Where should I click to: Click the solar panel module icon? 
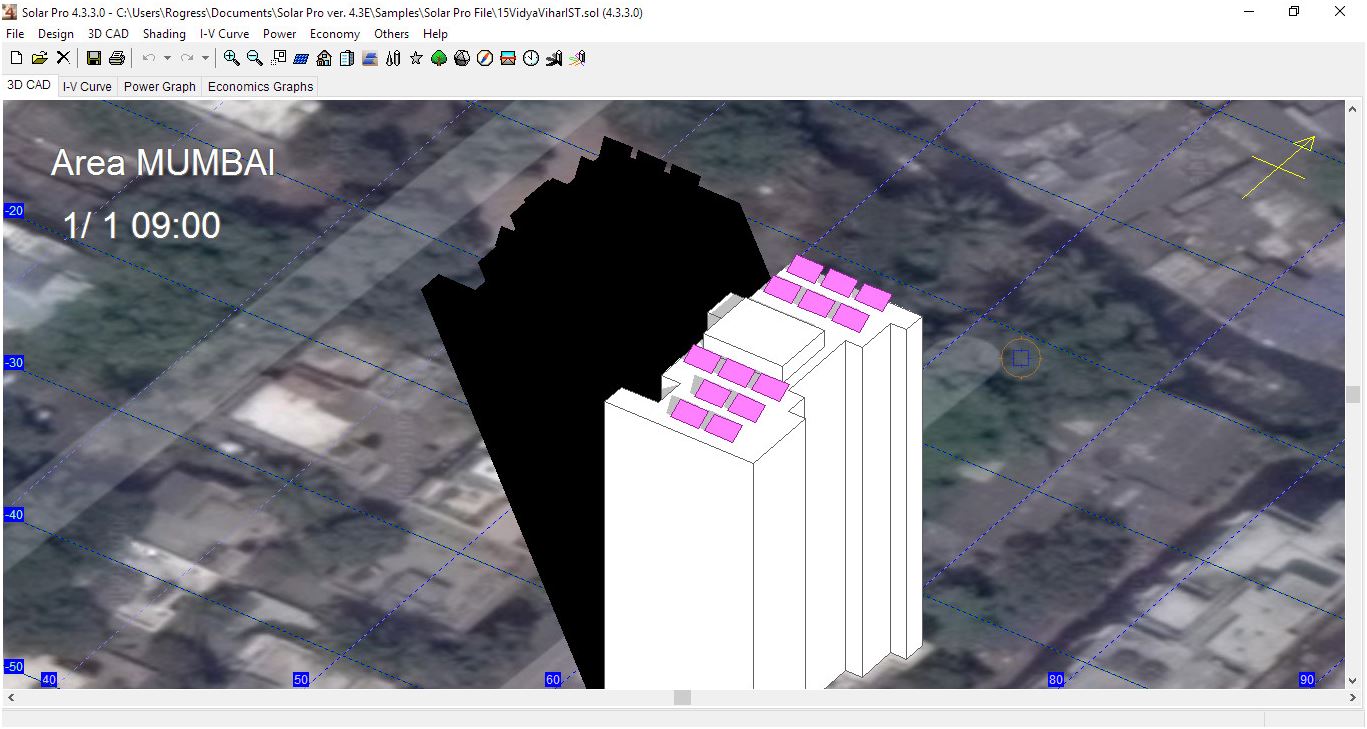[x=301, y=59]
